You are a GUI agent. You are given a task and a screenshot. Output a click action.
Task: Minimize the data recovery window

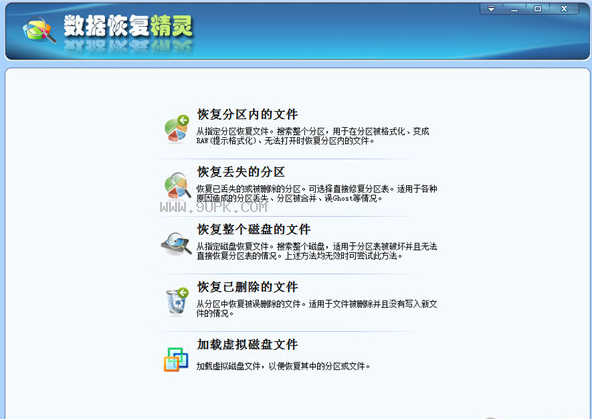513,9
